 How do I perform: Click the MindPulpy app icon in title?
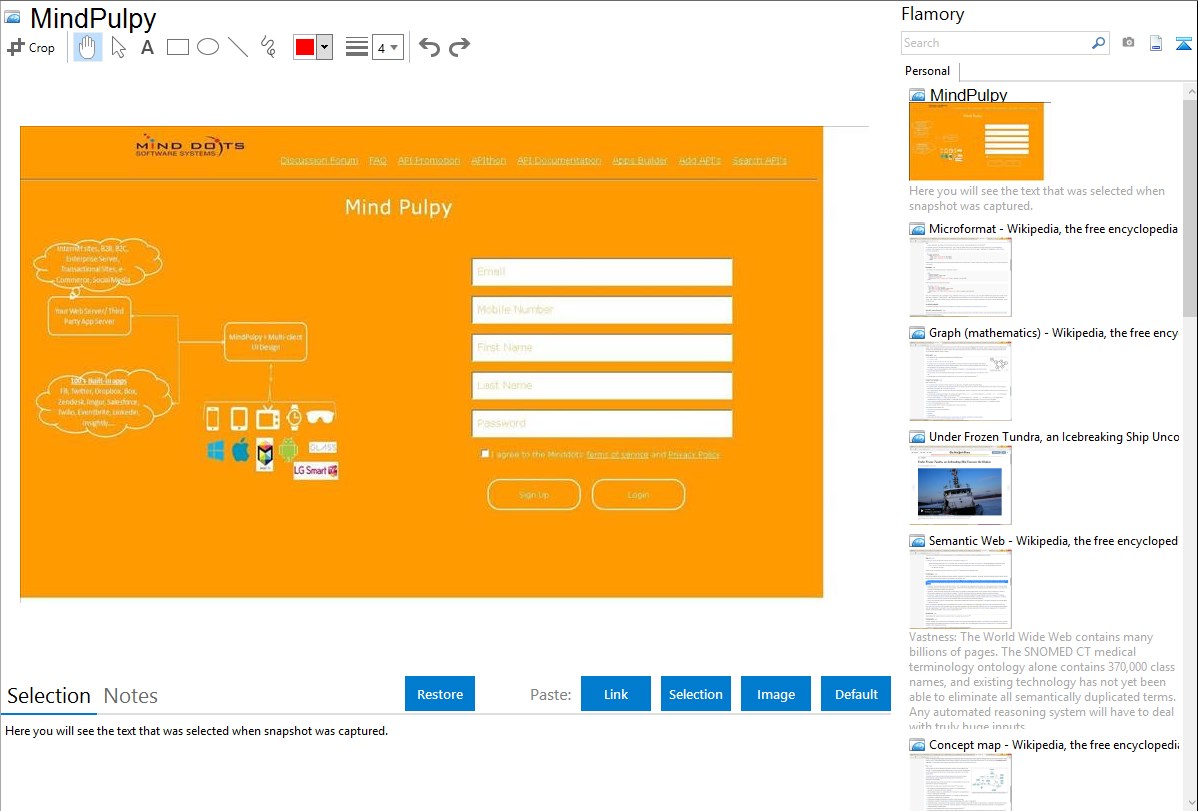(12, 17)
